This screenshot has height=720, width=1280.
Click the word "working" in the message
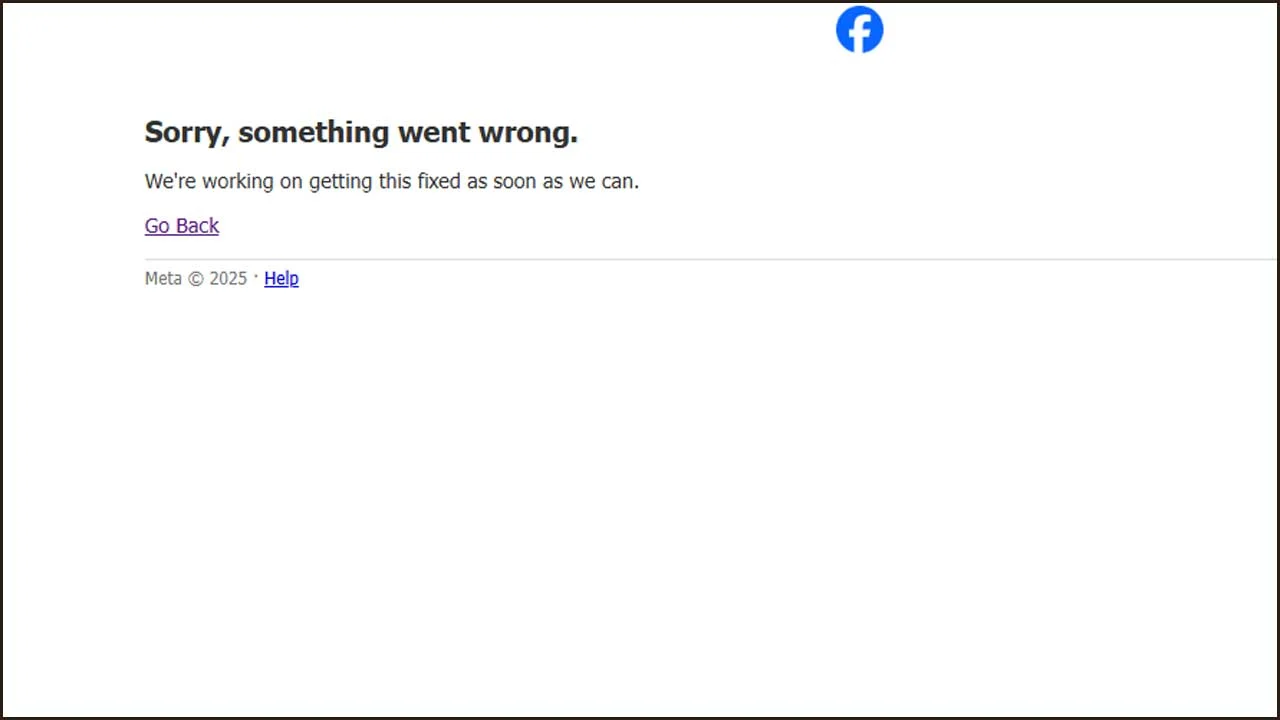(239, 181)
